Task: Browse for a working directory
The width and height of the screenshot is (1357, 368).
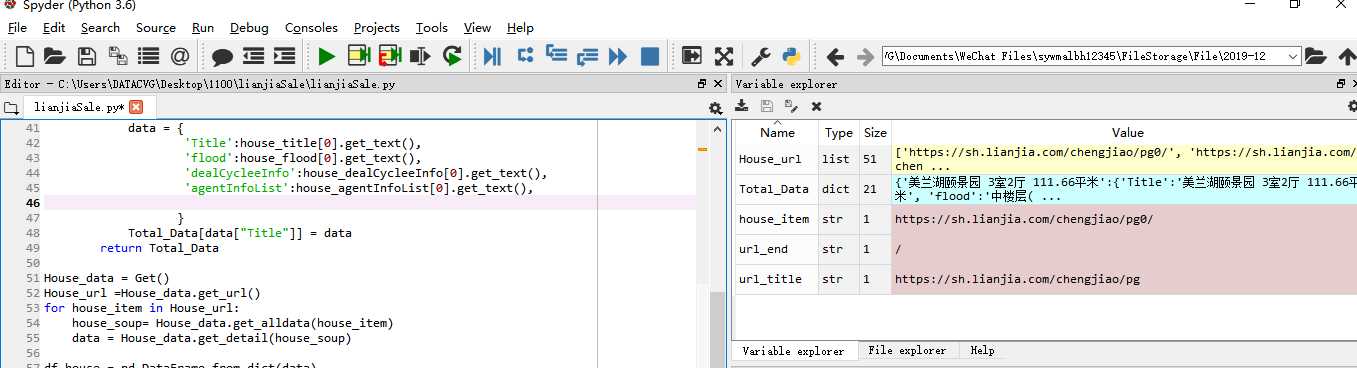Action: (1316, 56)
